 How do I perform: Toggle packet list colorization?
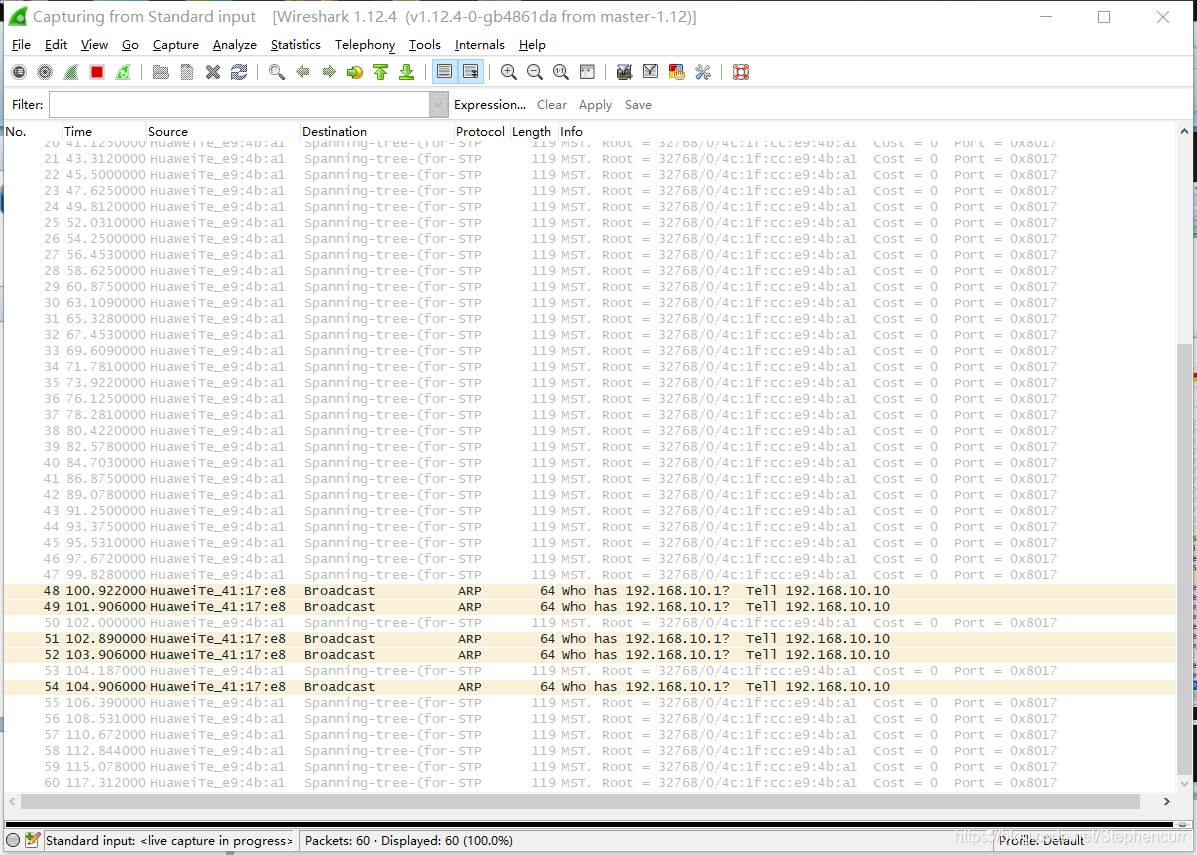(444, 72)
